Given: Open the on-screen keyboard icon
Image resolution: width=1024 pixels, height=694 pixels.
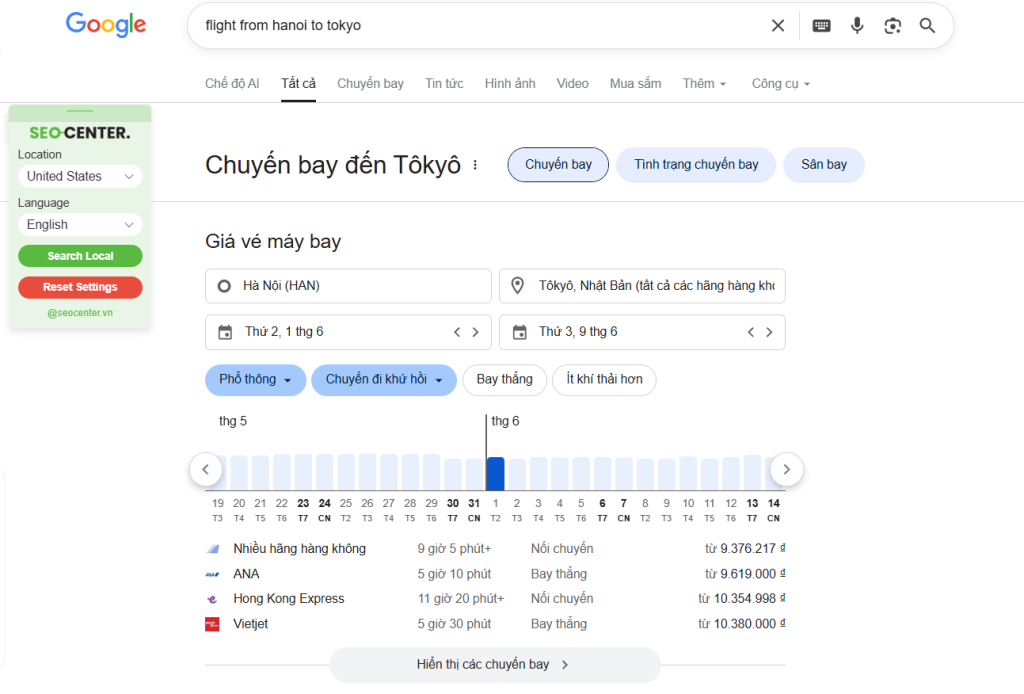Looking at the screenshot, I should coord(821,25).
